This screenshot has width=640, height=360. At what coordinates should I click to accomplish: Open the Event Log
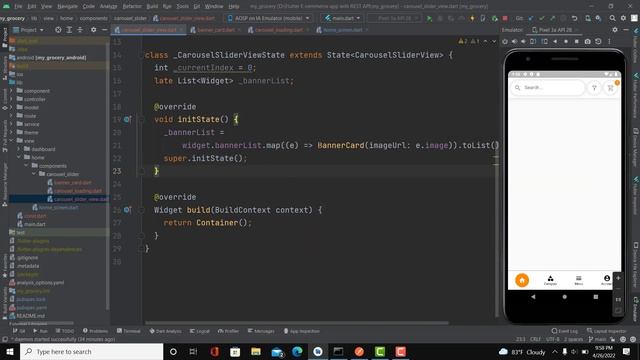564,331
